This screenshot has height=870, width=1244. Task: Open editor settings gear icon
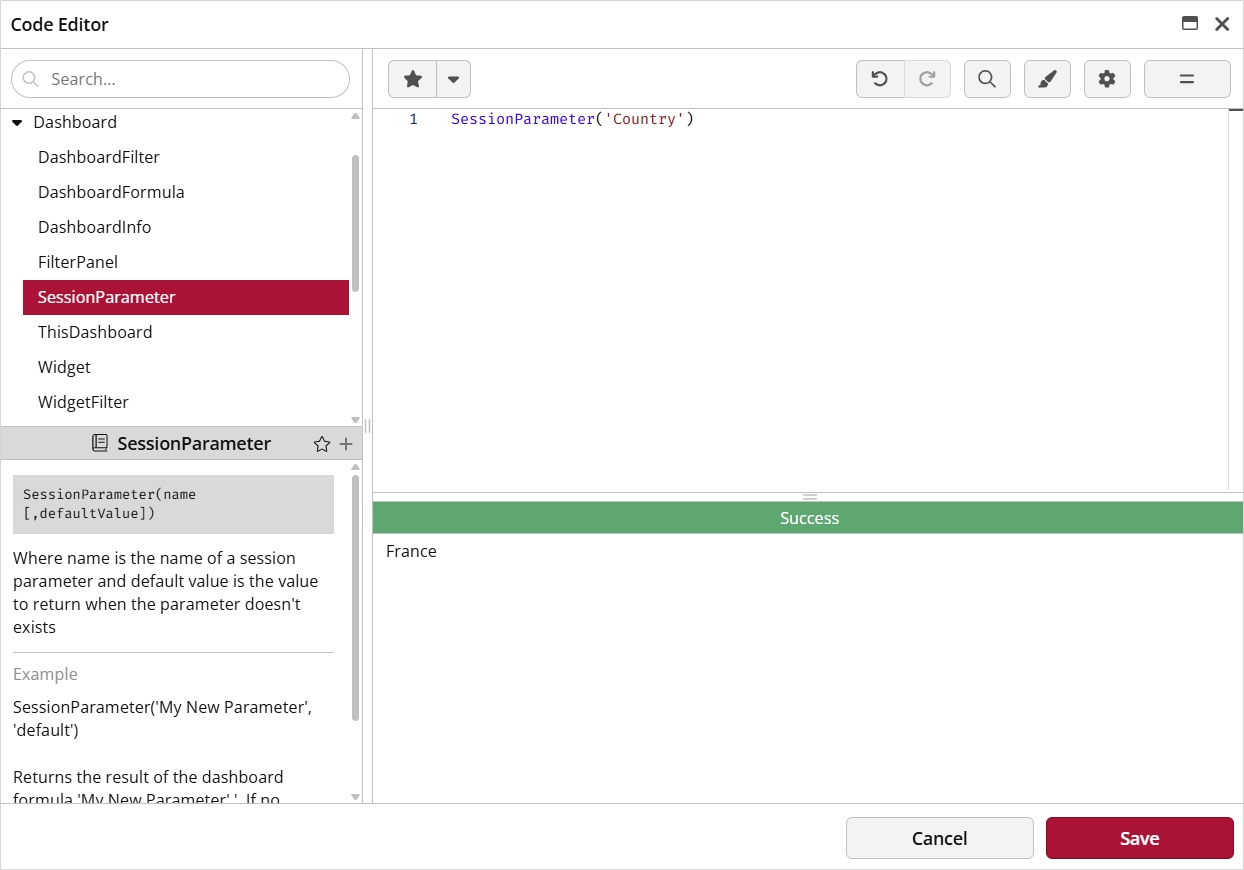click(1107, 79)
